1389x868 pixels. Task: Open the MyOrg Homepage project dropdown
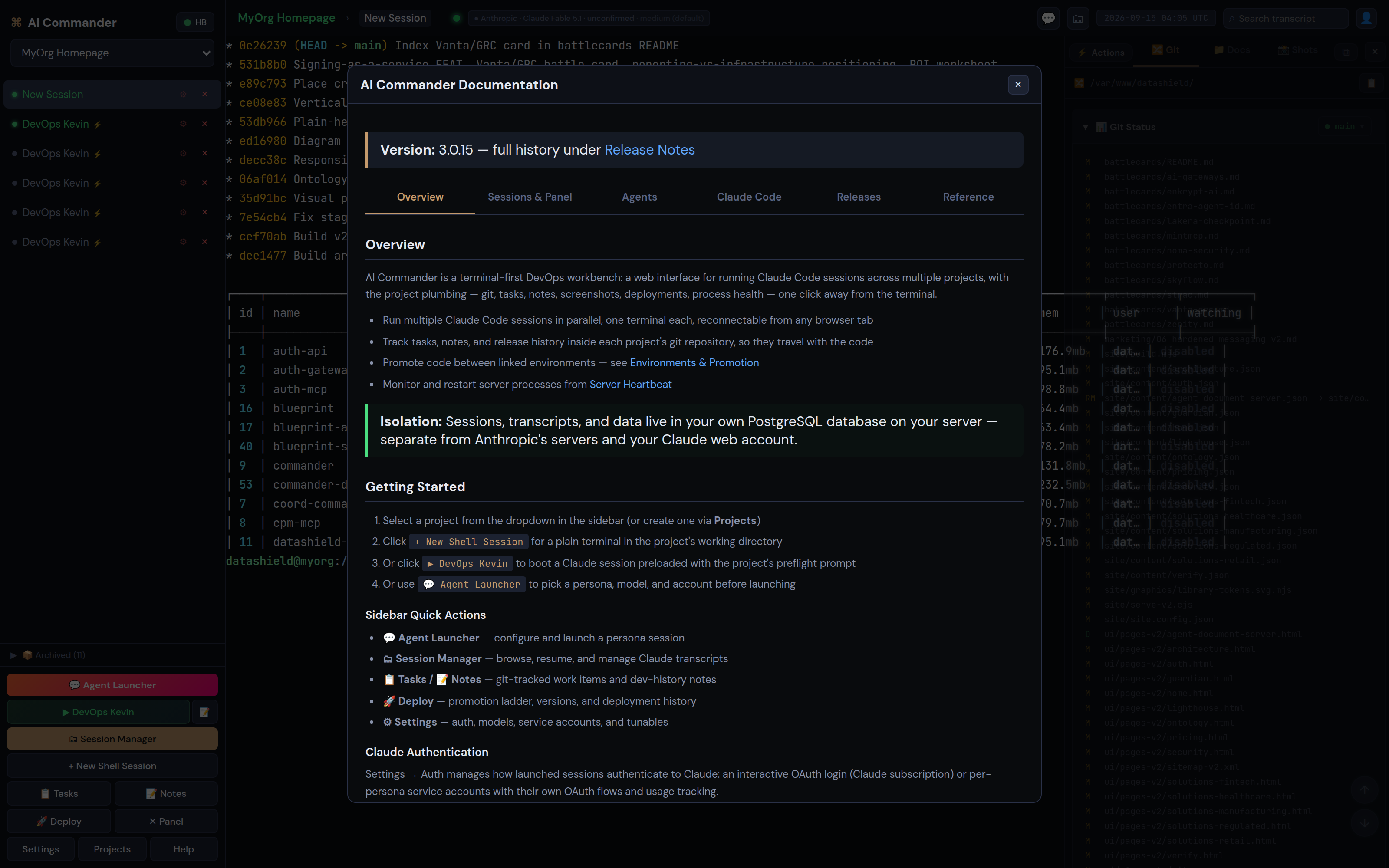pyautogui.click(x=112, y=53)
